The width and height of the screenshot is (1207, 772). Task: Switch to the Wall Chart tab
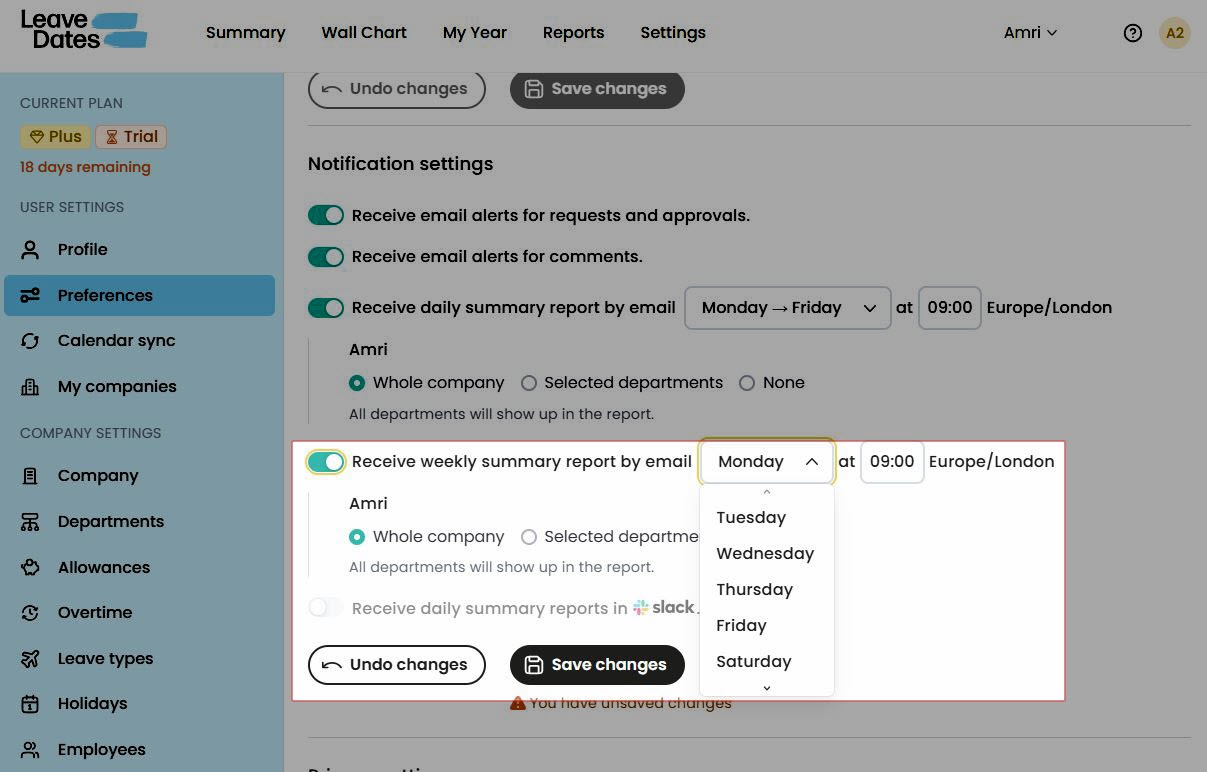[364, 33]
